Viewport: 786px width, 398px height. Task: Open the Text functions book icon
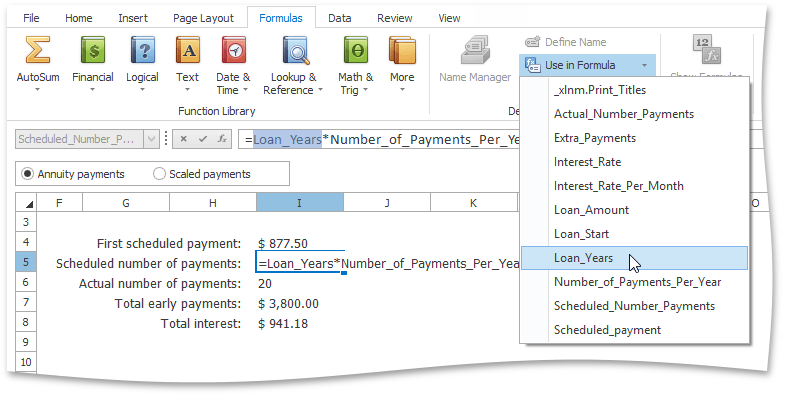click(x=187, y=50)
